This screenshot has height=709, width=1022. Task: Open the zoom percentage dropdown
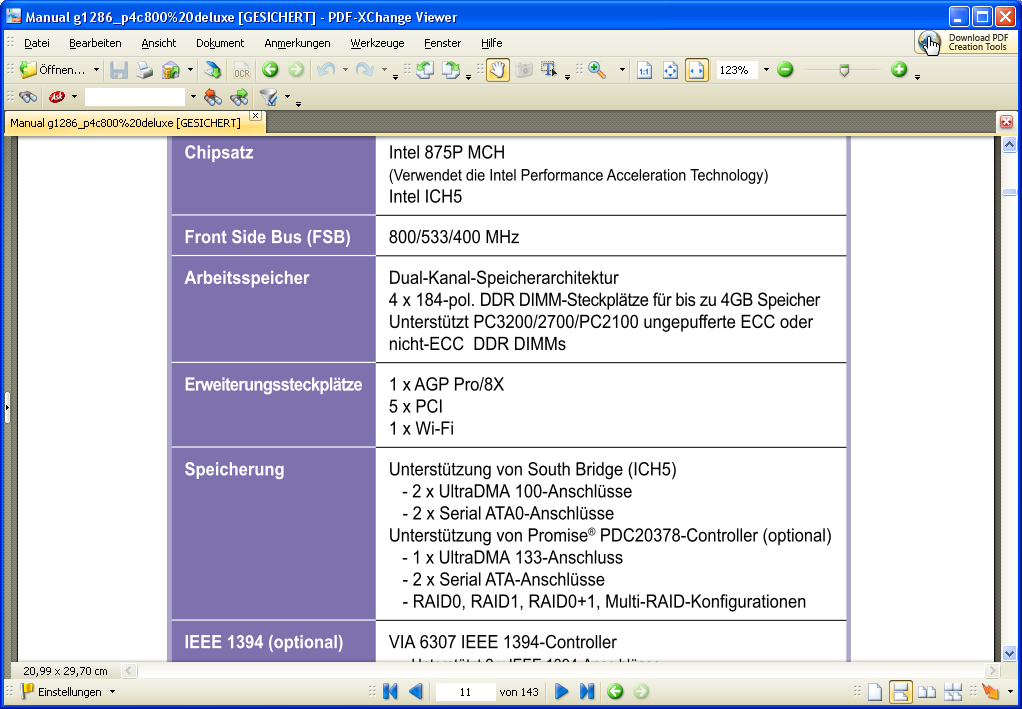coord(766,70)
